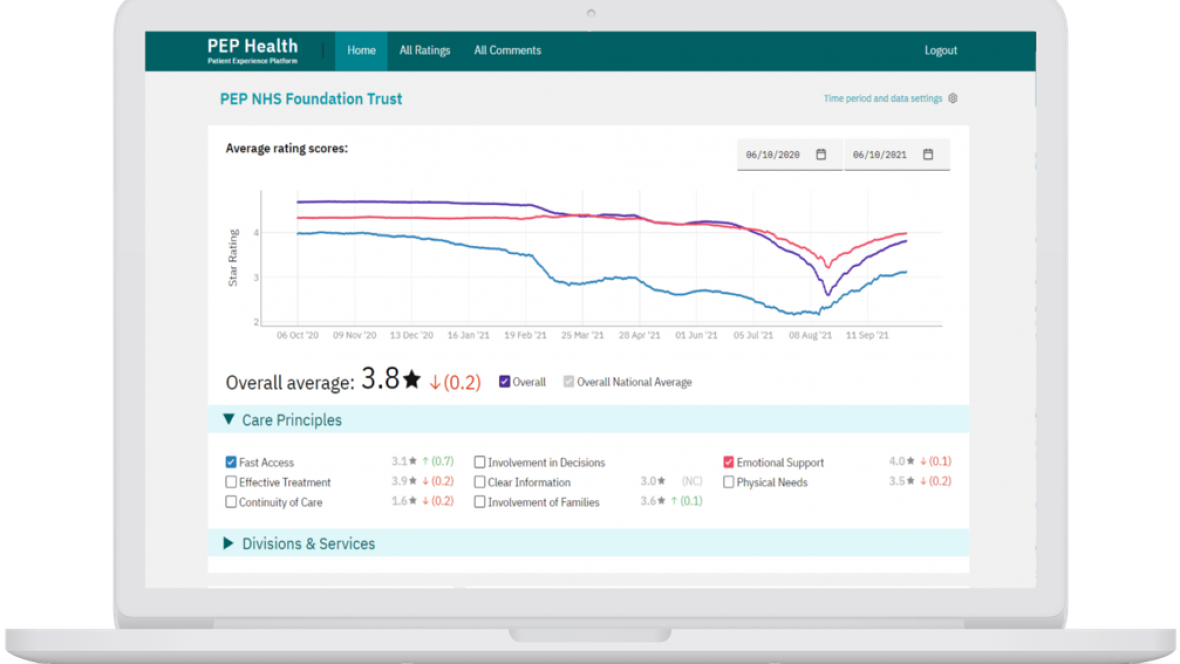This screenshot has height=664, width=1180.
Task: Click the start date input field
Action: click(773, 155)
